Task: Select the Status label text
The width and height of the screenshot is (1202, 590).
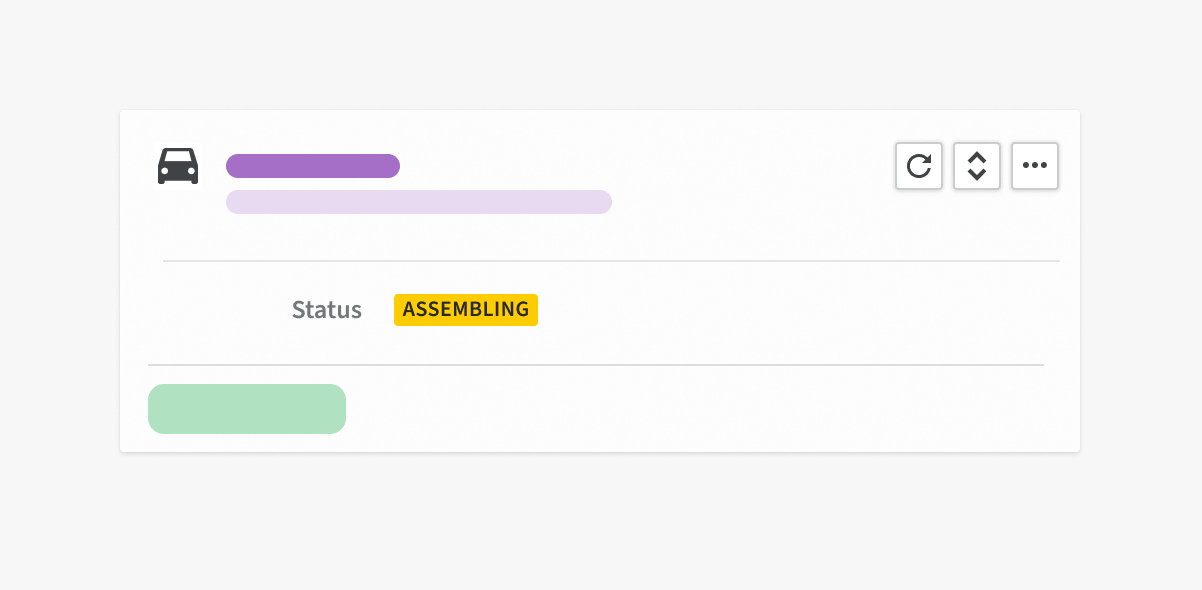Action: point(327,310)
